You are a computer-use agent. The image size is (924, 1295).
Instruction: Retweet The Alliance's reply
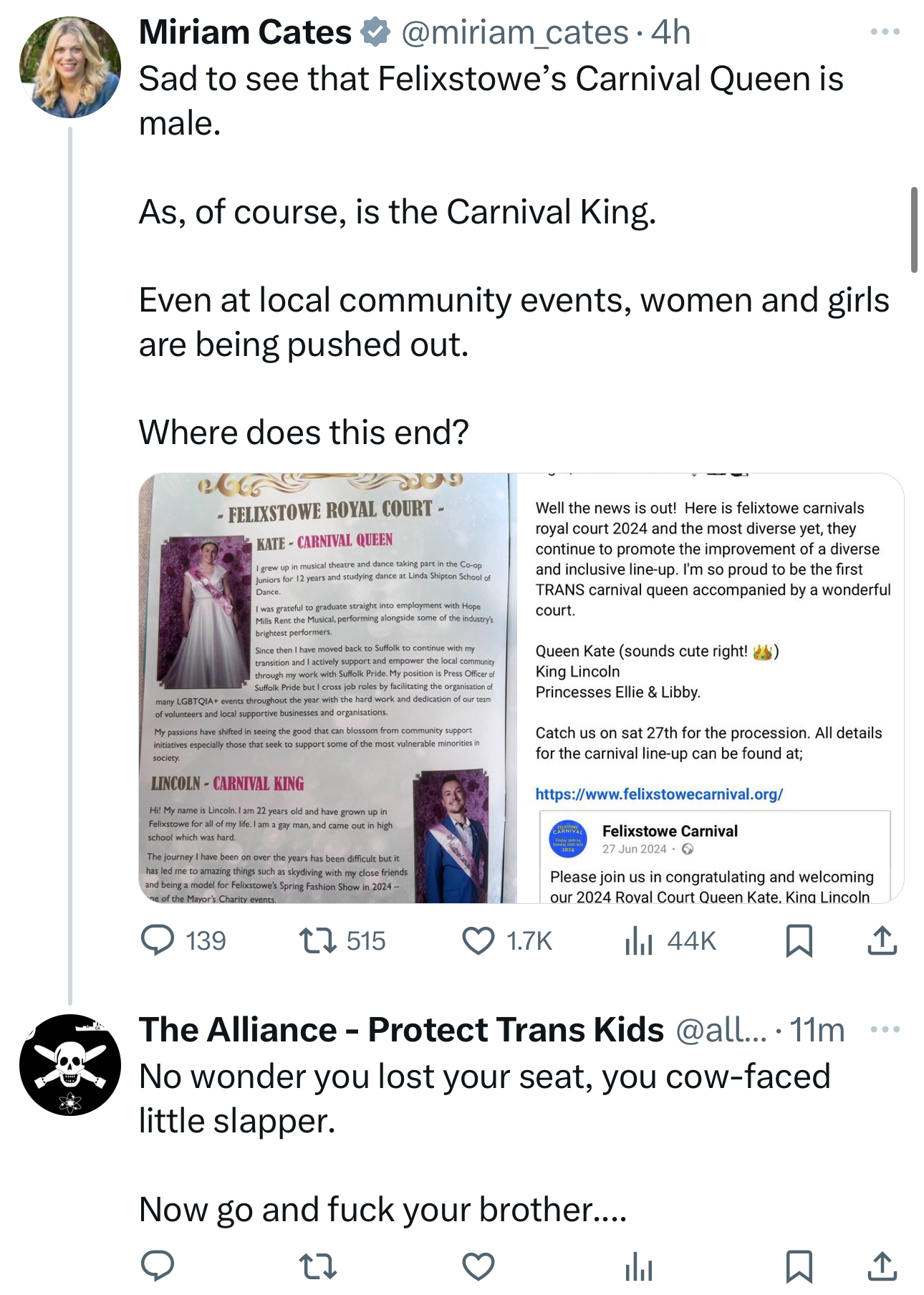click(317, 1266)
